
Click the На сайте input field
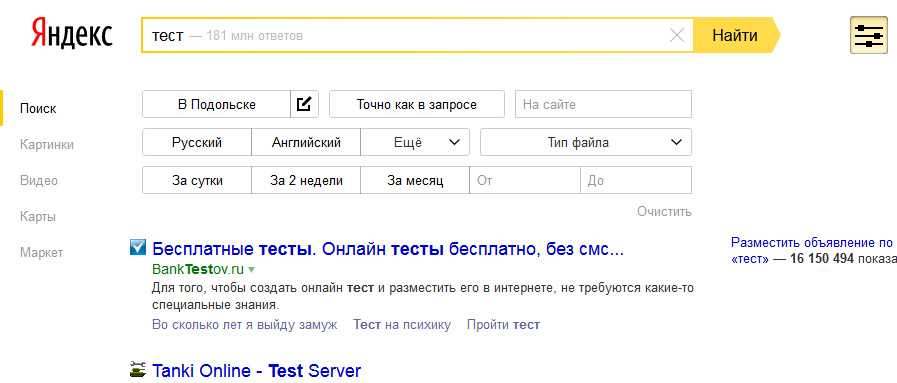click(x=604, y=105)
